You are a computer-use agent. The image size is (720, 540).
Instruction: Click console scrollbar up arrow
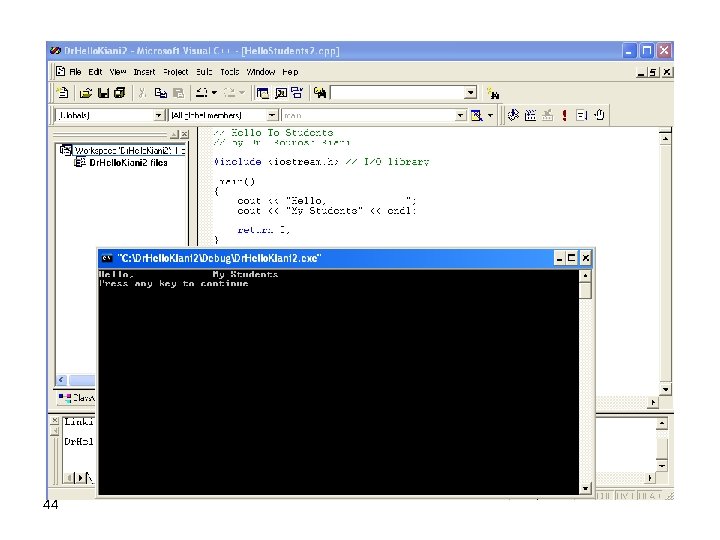(x=585, y=276)
